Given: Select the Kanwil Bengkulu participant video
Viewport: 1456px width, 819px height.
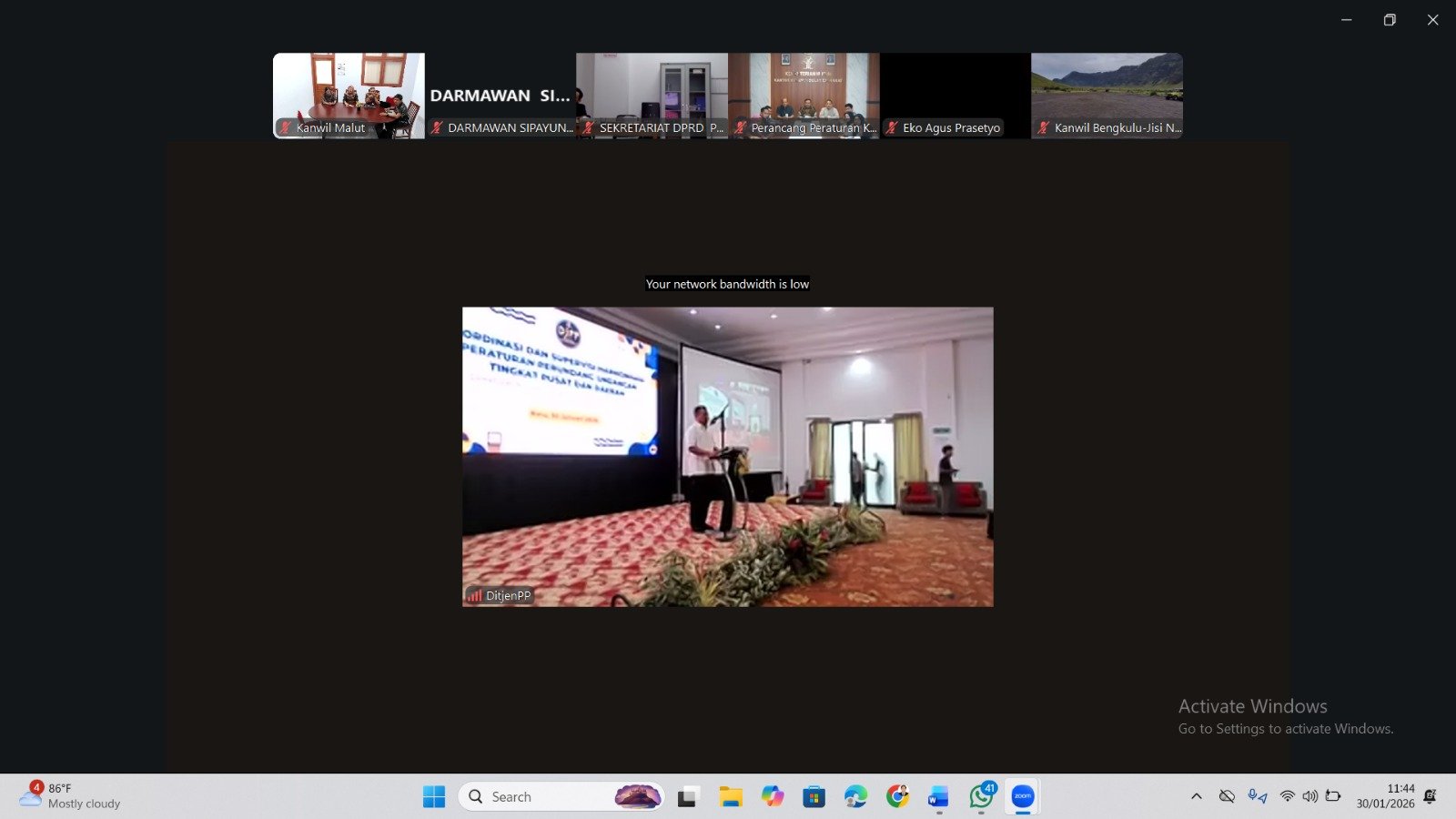Looking at the screenshot, I should [x=1107, y=96].
